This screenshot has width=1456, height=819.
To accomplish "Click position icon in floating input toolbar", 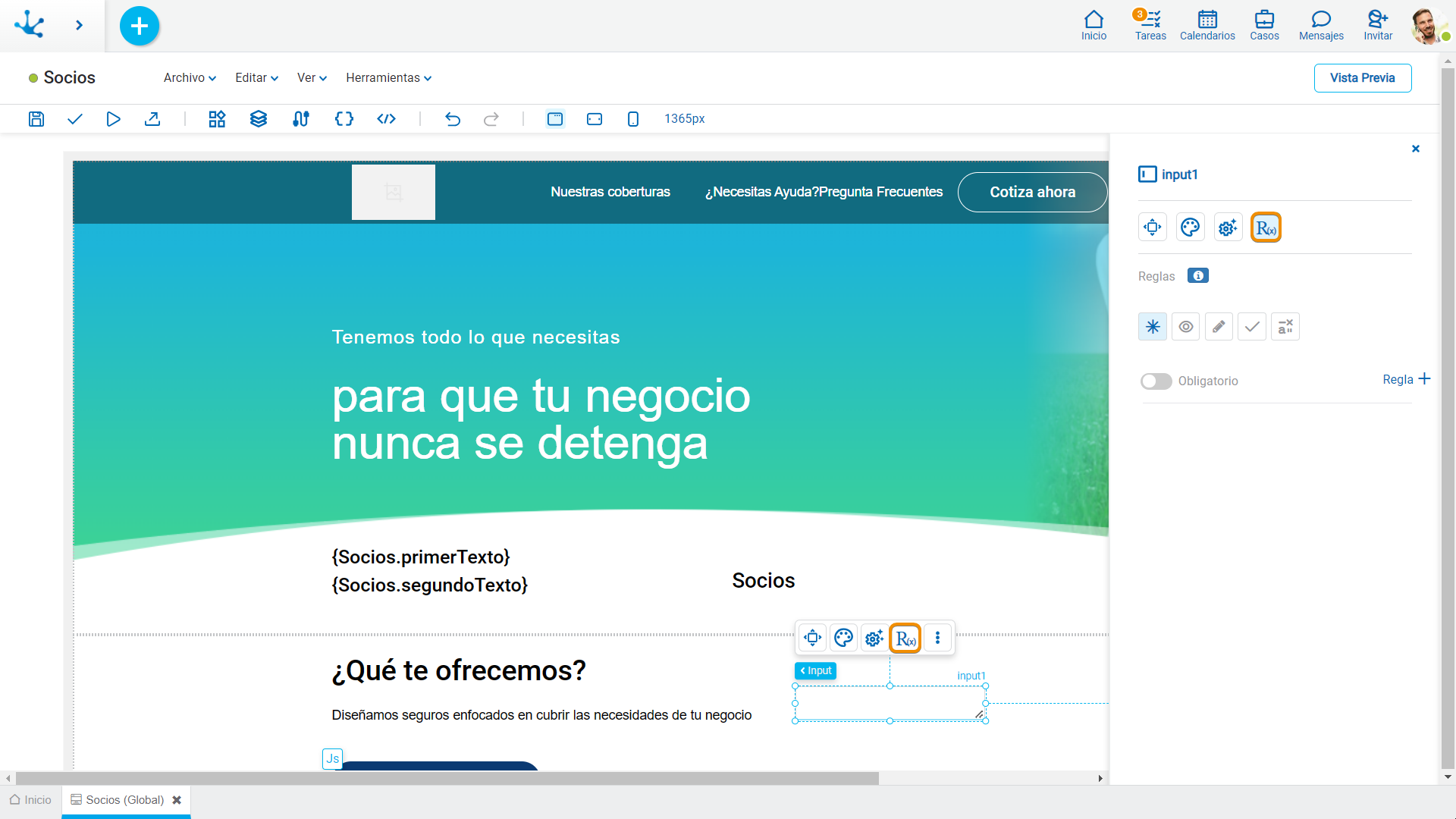I will pyautogui.click(x=813, y=639).
